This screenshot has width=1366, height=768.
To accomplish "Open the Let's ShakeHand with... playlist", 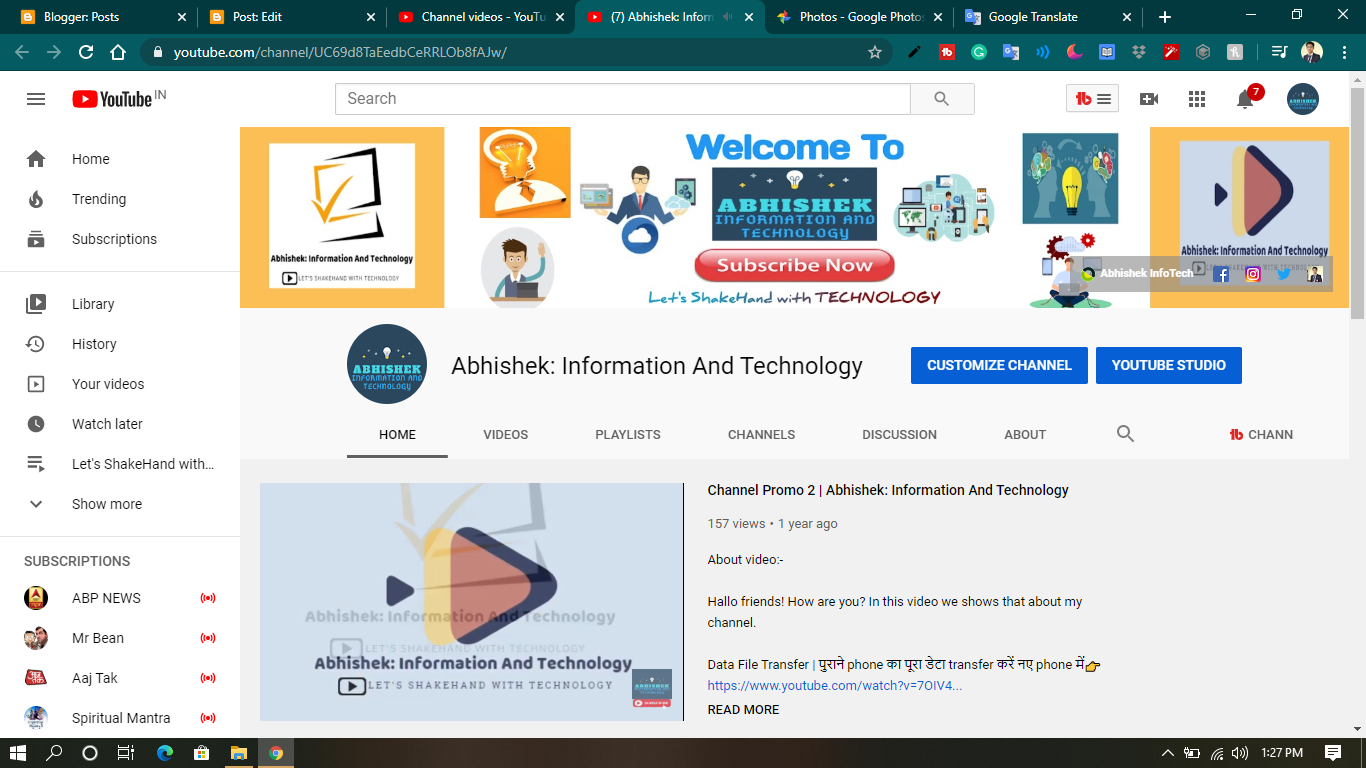I will coord(120,464).
